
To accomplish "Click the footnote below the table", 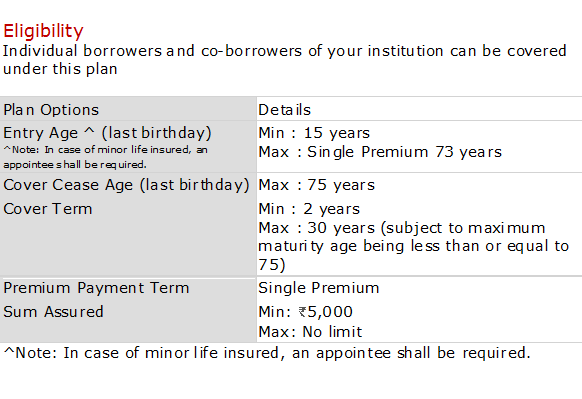I will 267,353.
